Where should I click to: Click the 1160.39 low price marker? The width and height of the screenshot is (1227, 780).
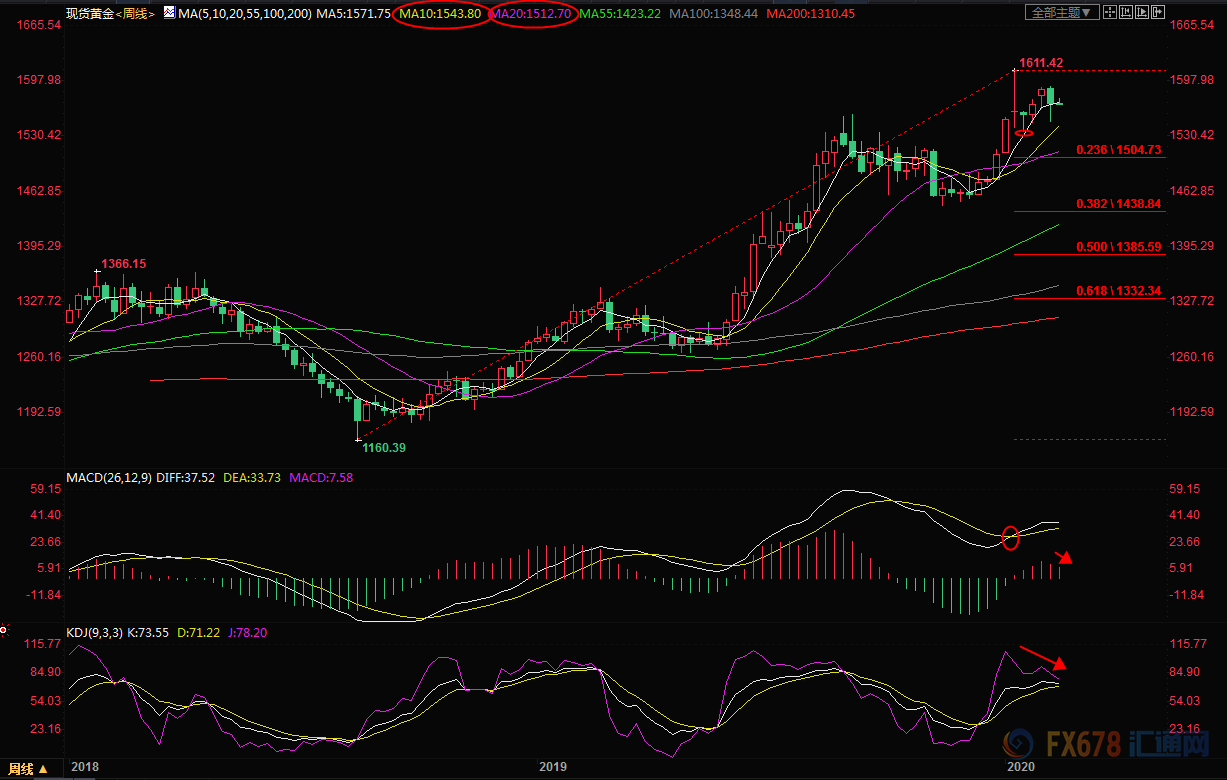click(x=383, y=448)
